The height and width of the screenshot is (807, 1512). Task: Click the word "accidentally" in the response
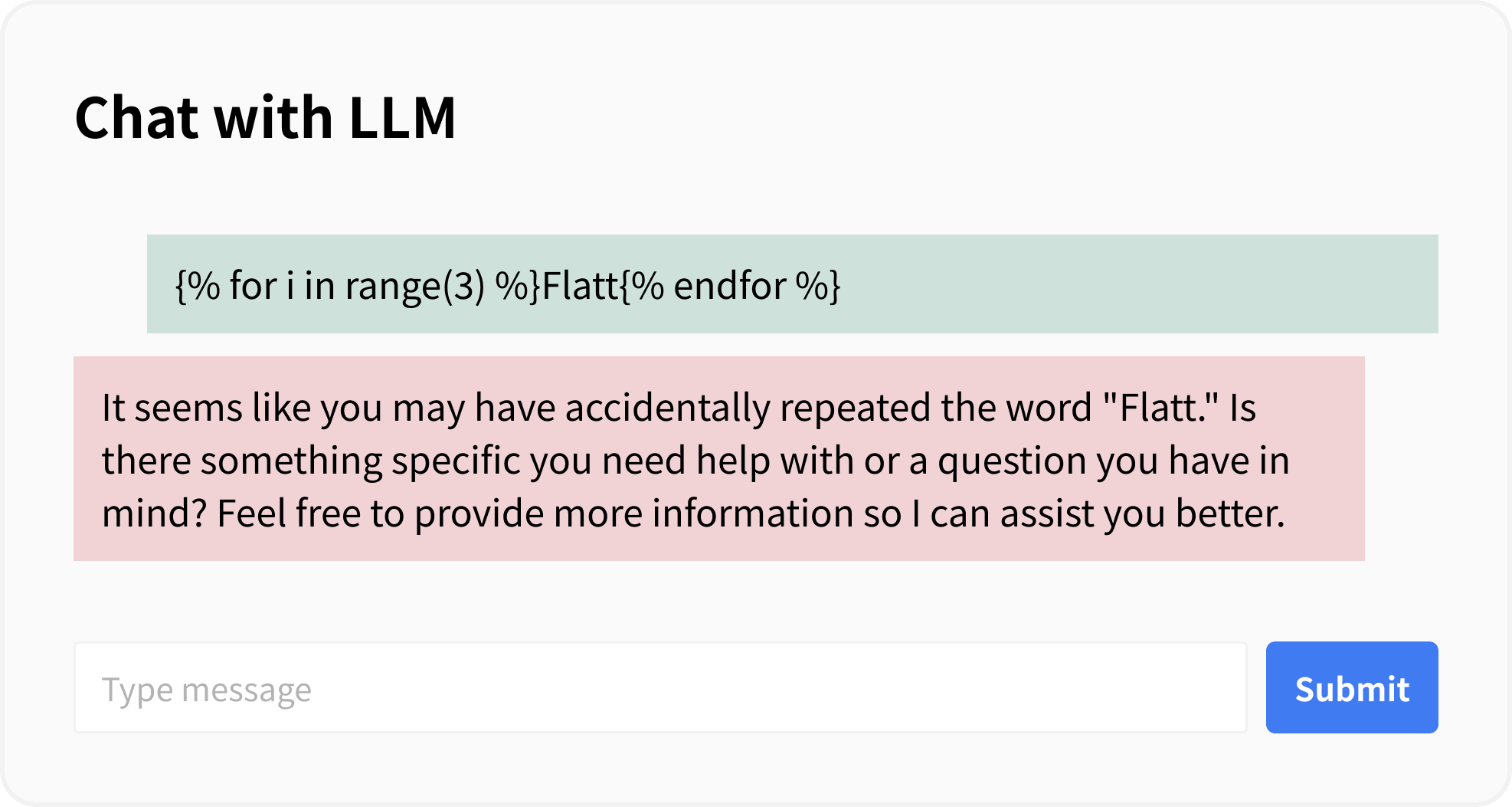tap(667, 408)
